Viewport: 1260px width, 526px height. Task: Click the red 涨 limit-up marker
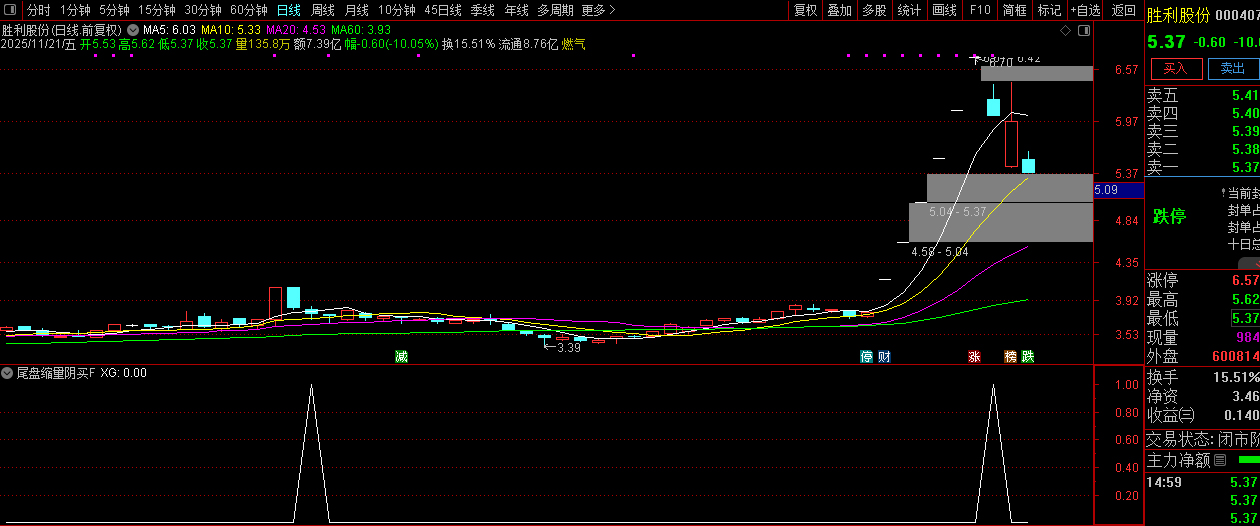(x=974, y=356)
